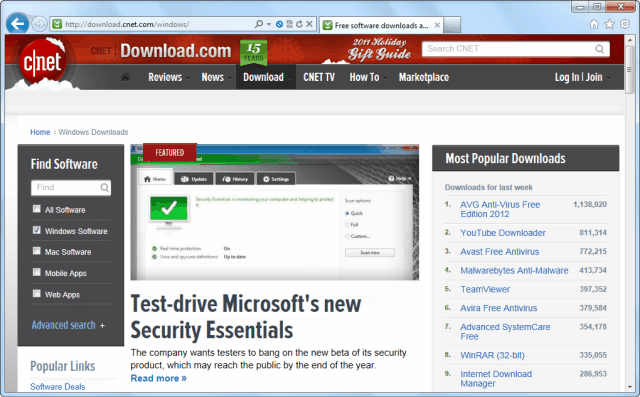Check the All Software checkbox
This screenshot has width=640, height=397.
point(37,209)
